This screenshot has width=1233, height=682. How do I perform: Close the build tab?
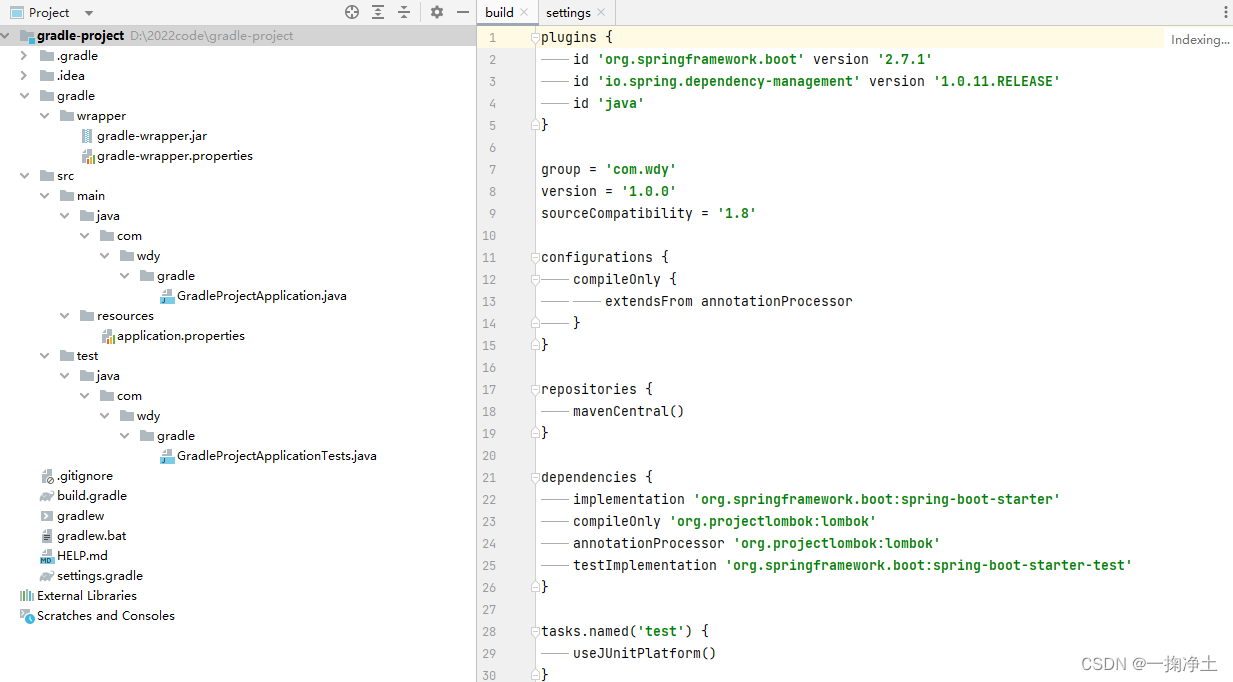pyautogui.click(x=524, y=13)
